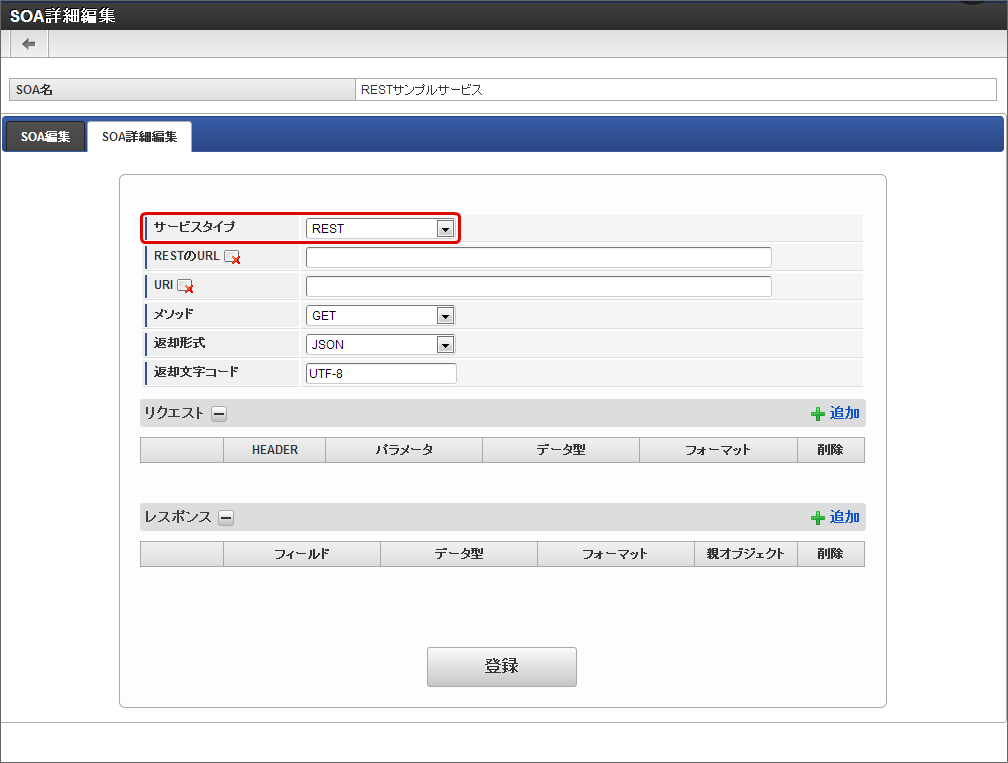Click the パラメータ column header
Screen dimensions: 1008x763
tap(404, 450)
